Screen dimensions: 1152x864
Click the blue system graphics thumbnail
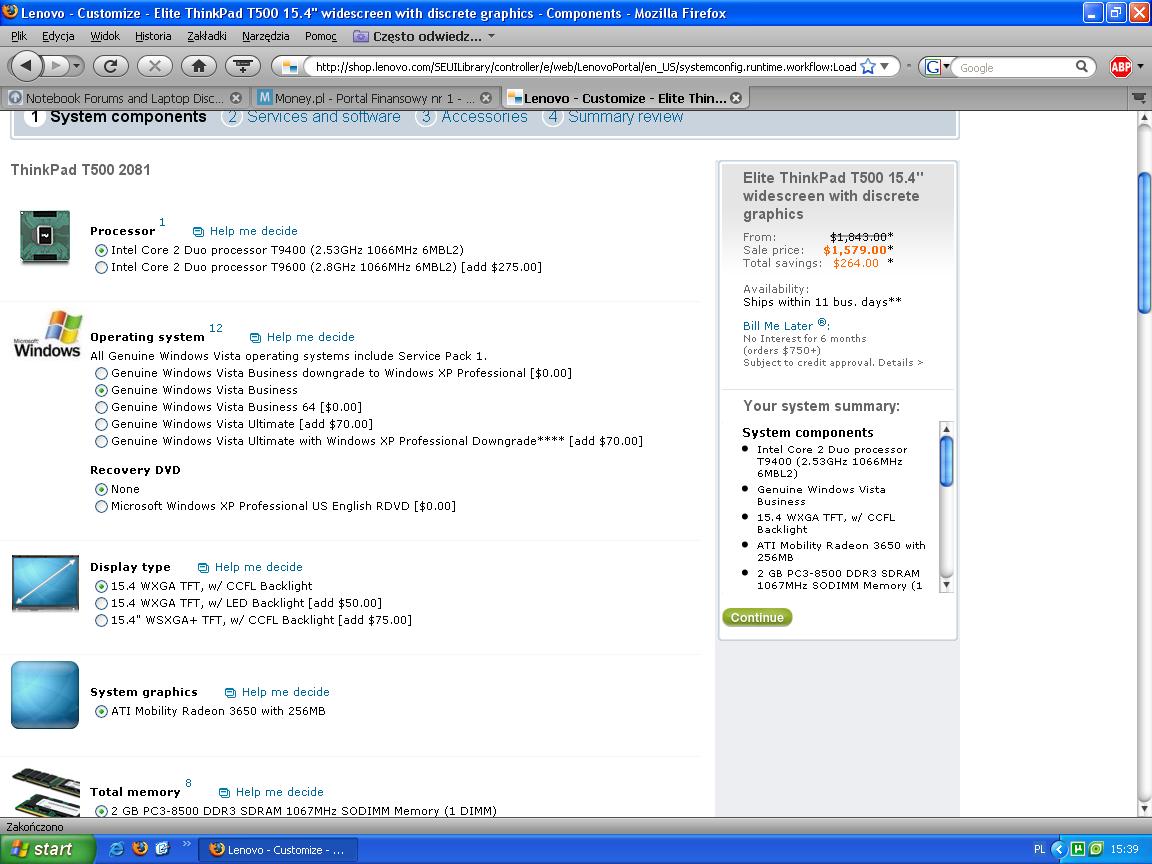[45, 695]
